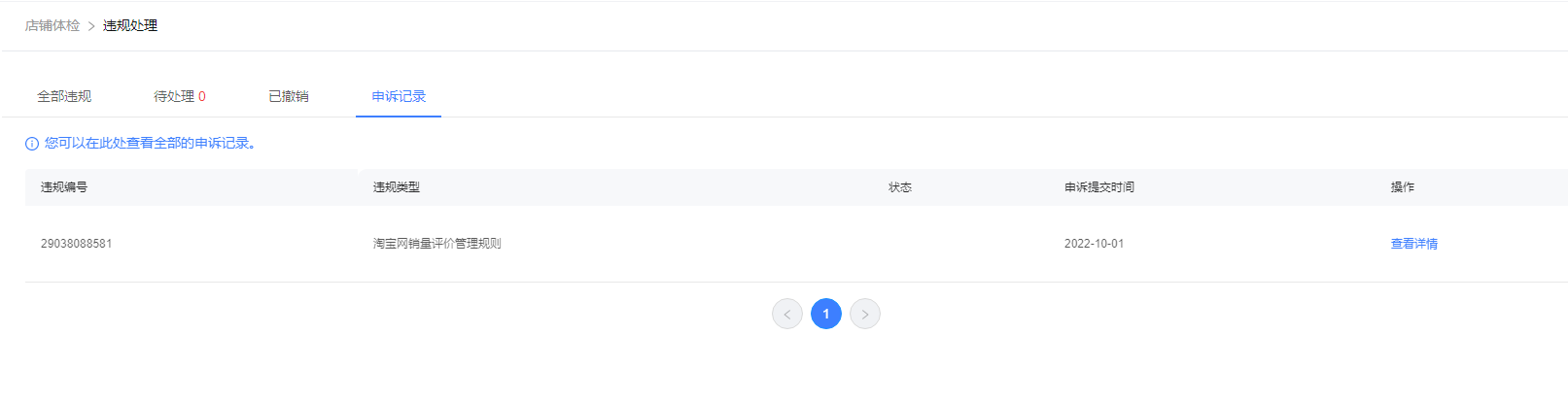Select violation number 29038088581

tap(76, 244)
